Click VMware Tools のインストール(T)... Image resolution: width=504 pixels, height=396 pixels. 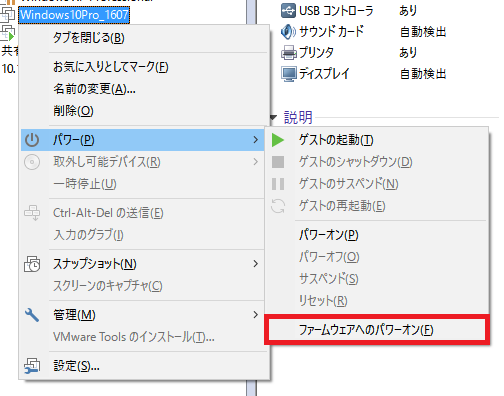pyautogui.click(x=134, y=337)
